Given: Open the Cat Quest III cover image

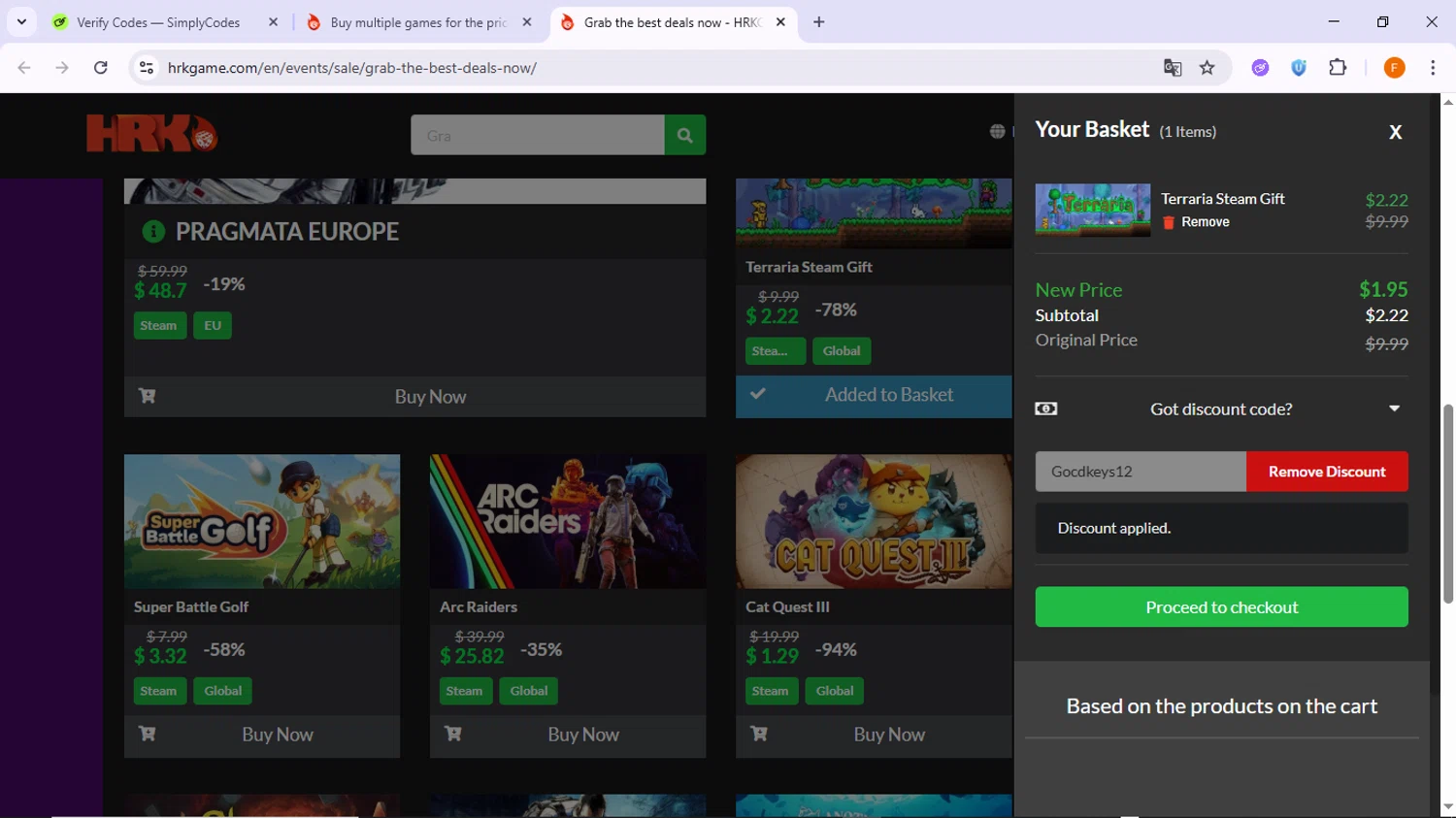Looking at the screenshot, I should coord(874,521).
